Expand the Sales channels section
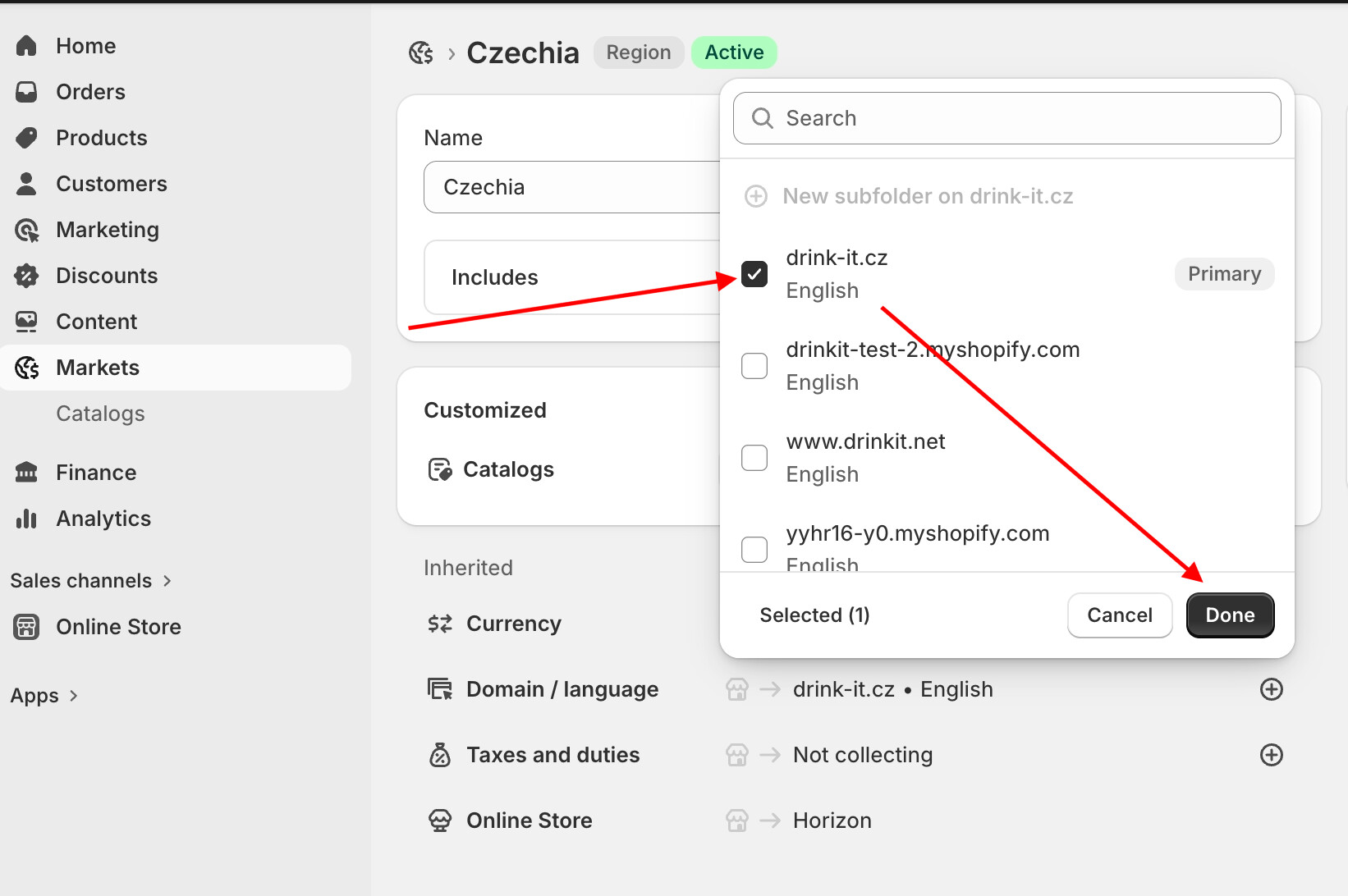This screenshot has height=896, width=1348. coord(90,581)
